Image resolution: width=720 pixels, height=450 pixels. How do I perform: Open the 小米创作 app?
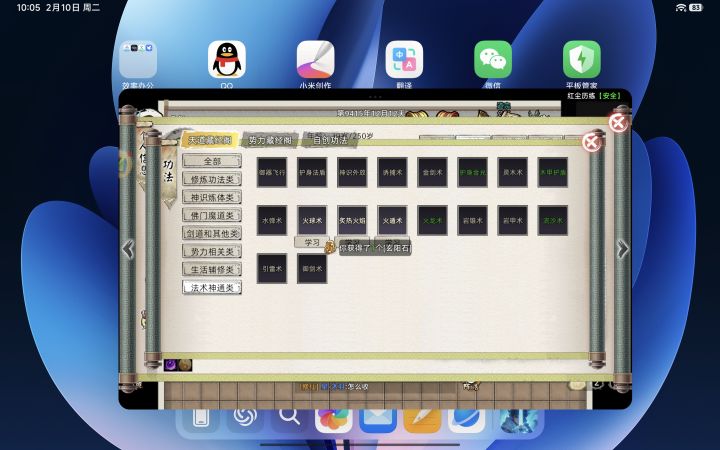pos(315,60)
